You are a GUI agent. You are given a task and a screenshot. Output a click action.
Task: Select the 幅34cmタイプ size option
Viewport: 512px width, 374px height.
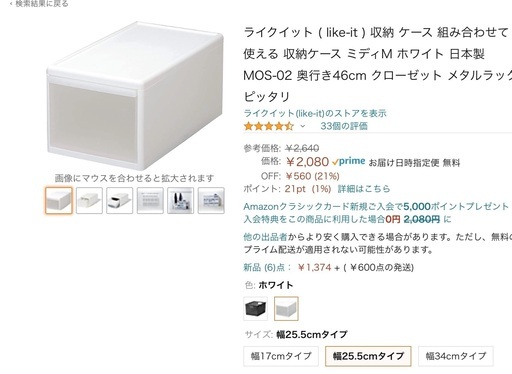click(456, 356)
